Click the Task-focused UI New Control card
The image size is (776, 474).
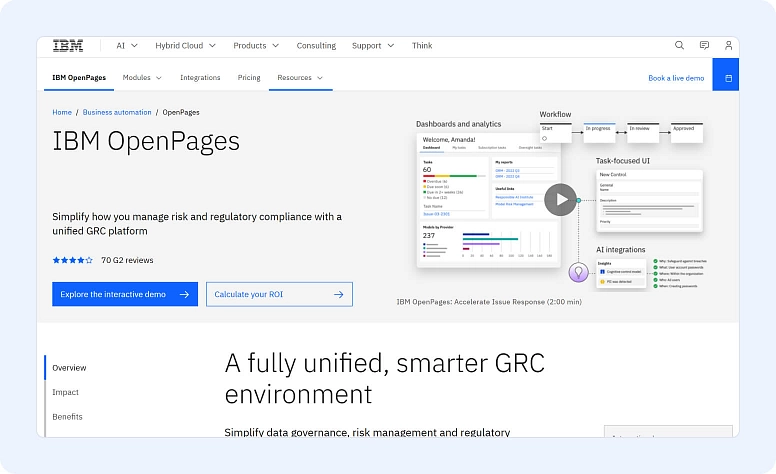649,201
